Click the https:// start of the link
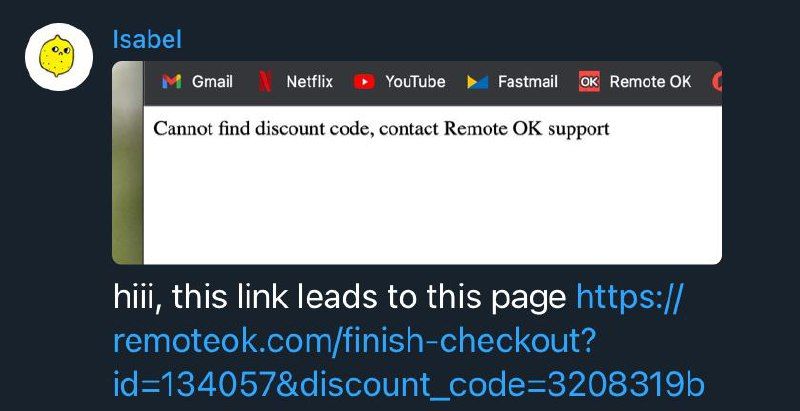800x411 pixels. [x=629, y=297]
